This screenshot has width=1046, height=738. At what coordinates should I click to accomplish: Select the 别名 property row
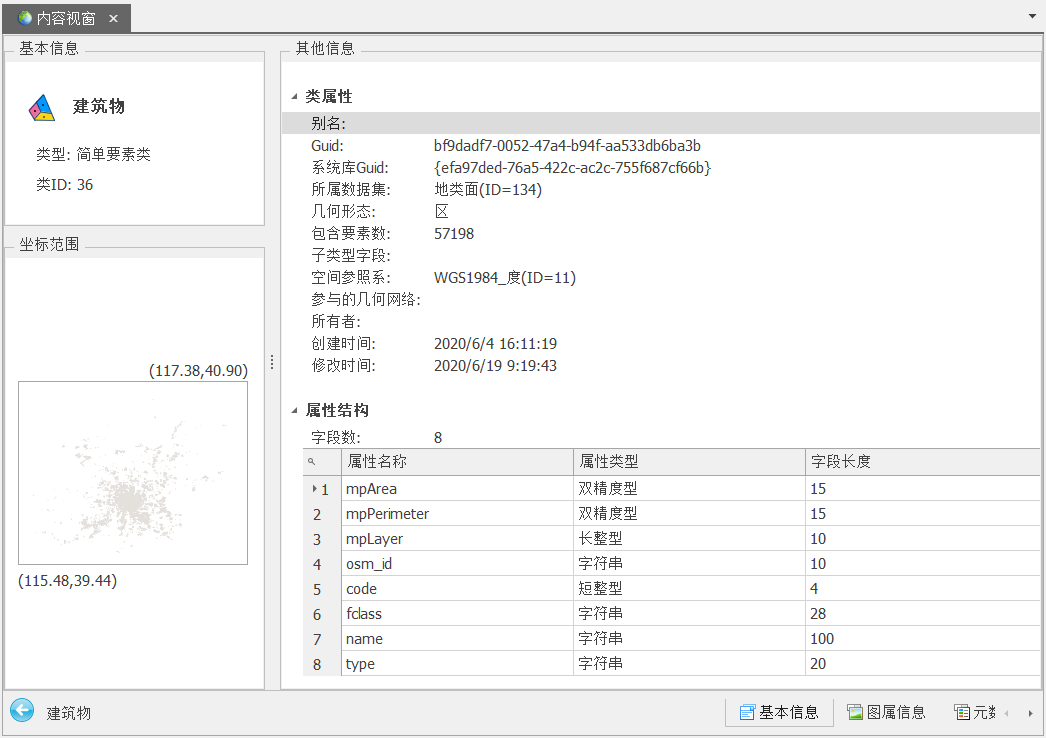(x=660, y=124)
